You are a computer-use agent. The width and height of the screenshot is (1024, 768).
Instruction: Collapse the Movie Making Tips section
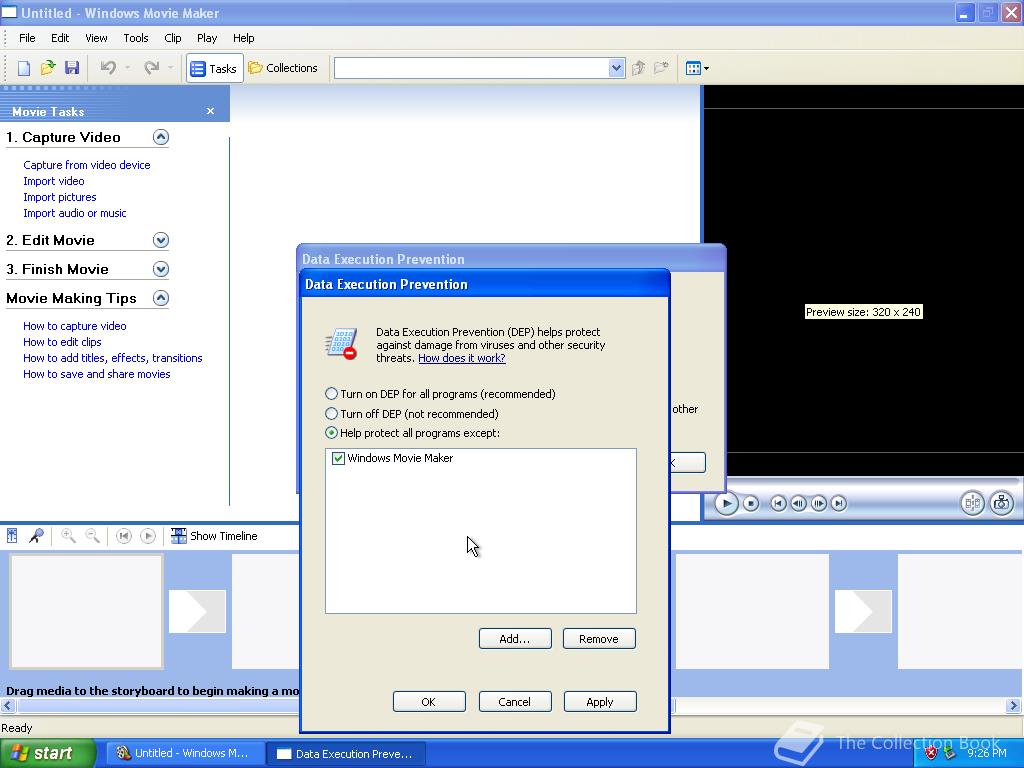(161, 298)
